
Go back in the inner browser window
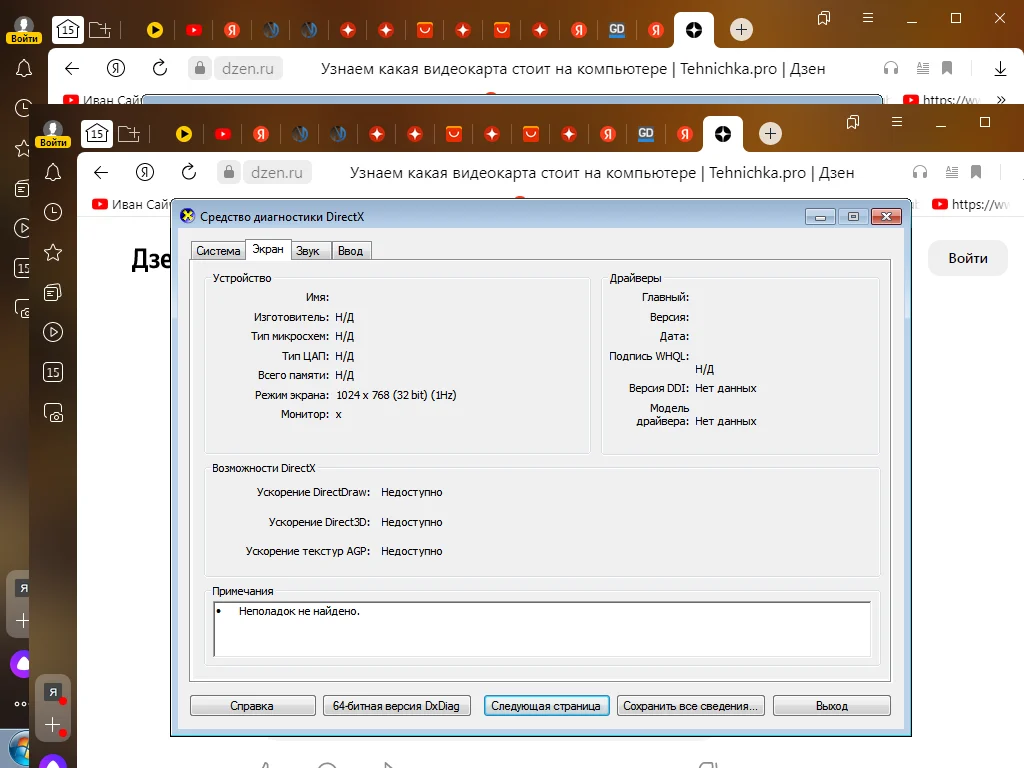(x=101, y=172)
